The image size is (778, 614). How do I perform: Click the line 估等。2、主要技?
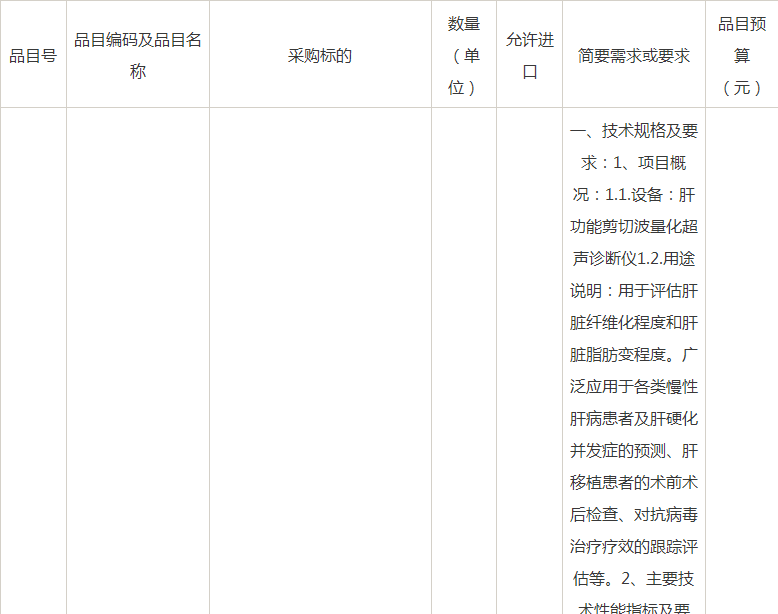click(x=634, y=579)
